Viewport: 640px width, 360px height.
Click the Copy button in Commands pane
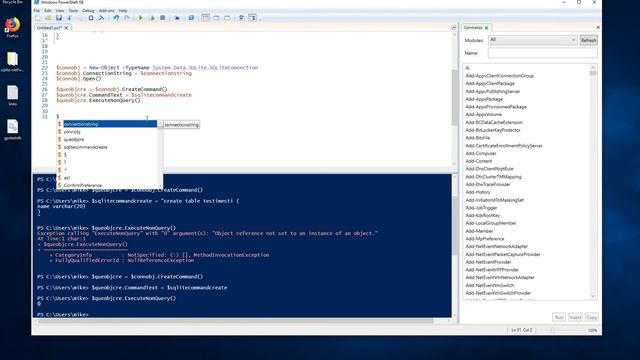pyautogui.click(x=591, y=317)
